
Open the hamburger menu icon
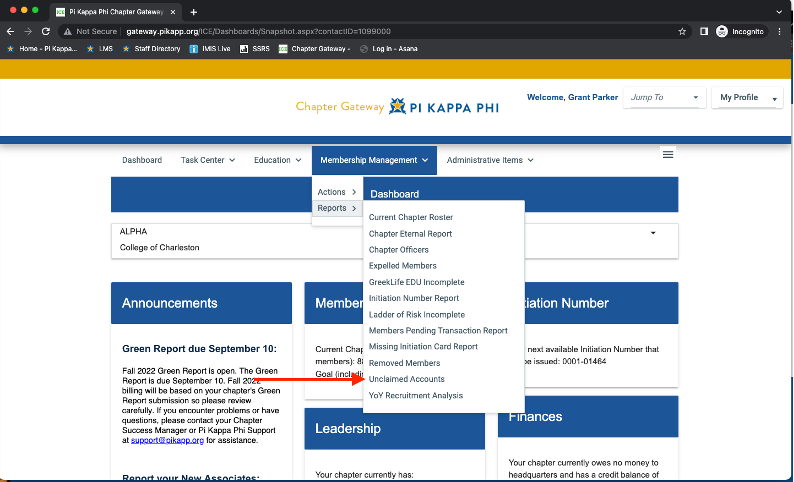coord(668,154)
